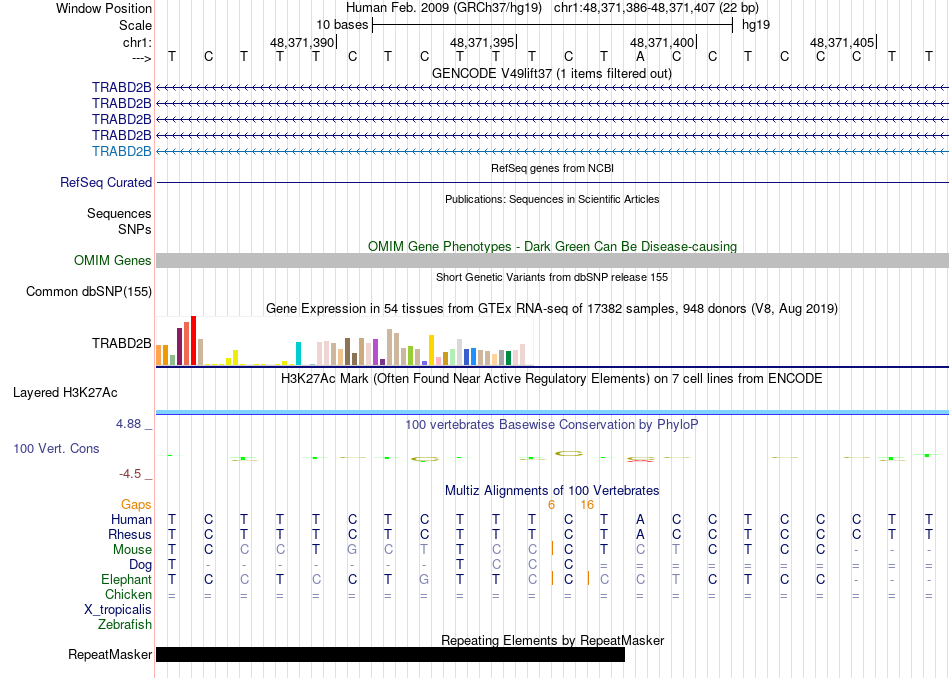The height and width of the screenshot is (678, 950).
Task: Click the 48,371,390 position marker
Action: pyautogui.click(x=302, y=42)
